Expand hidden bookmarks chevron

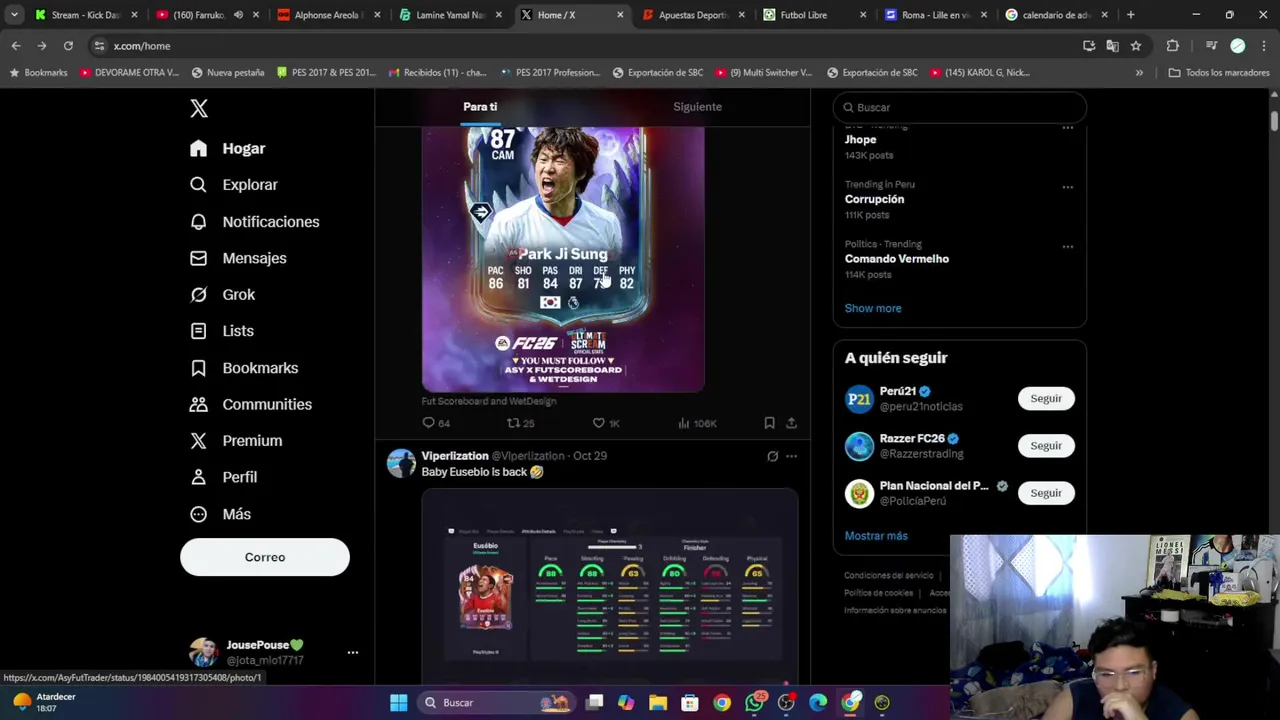click(1139, 73)
